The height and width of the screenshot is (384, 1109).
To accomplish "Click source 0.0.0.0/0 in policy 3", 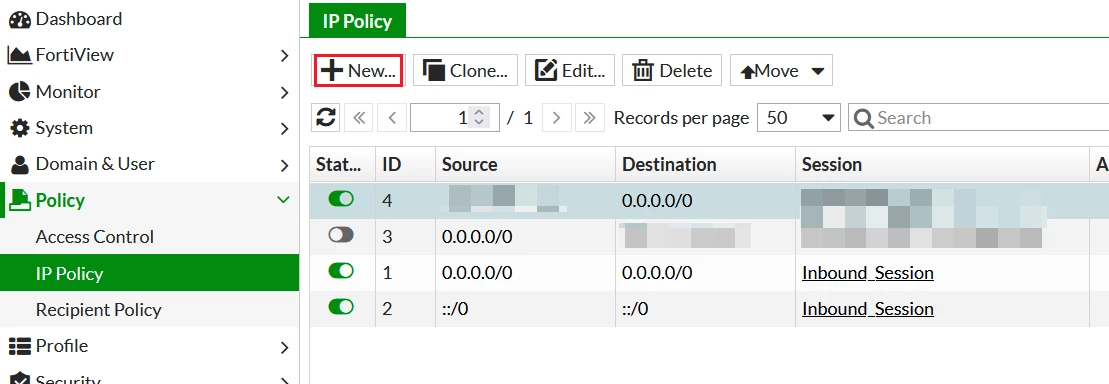I will 477,237.
